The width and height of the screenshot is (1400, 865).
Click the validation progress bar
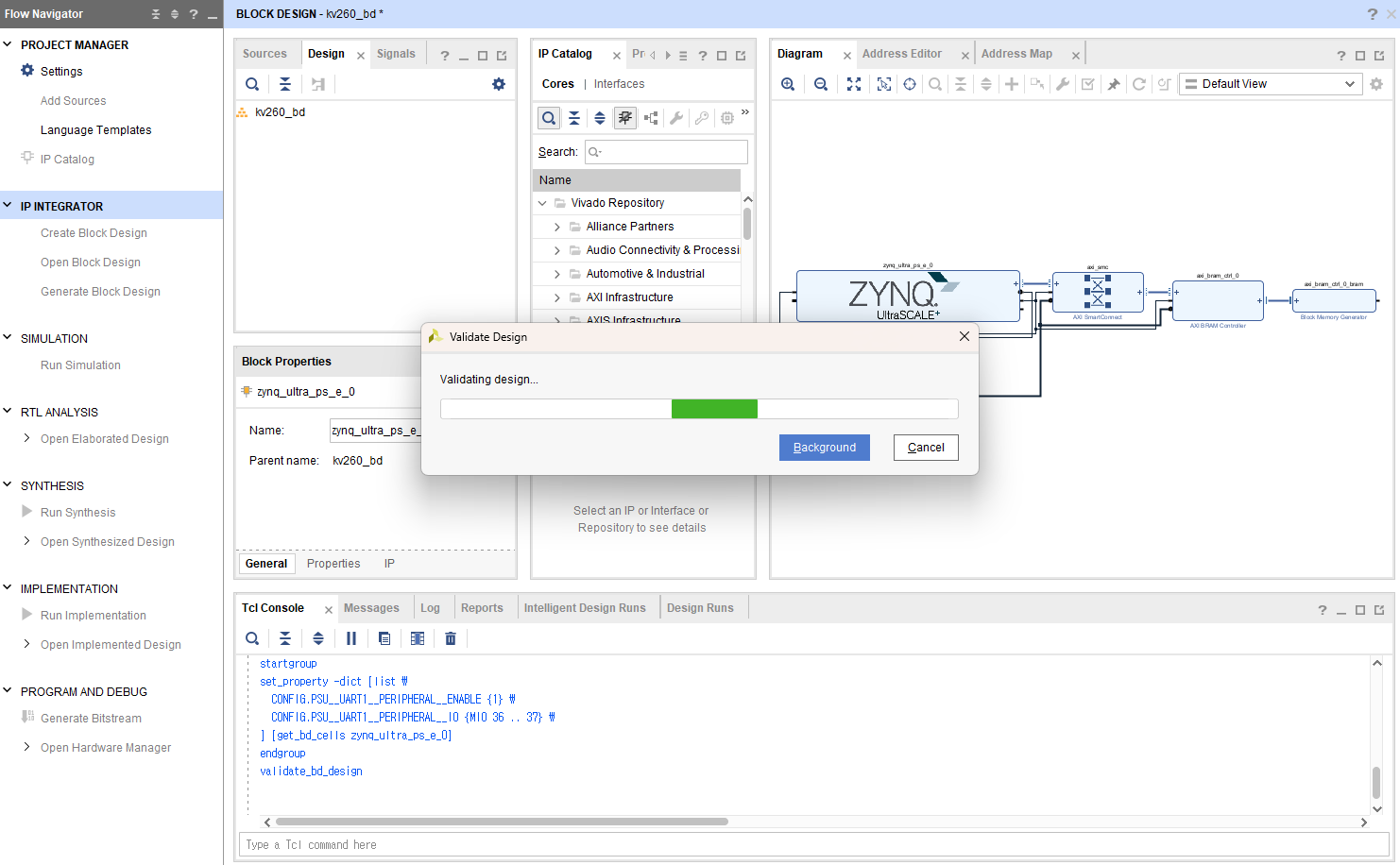coord(699,409)
